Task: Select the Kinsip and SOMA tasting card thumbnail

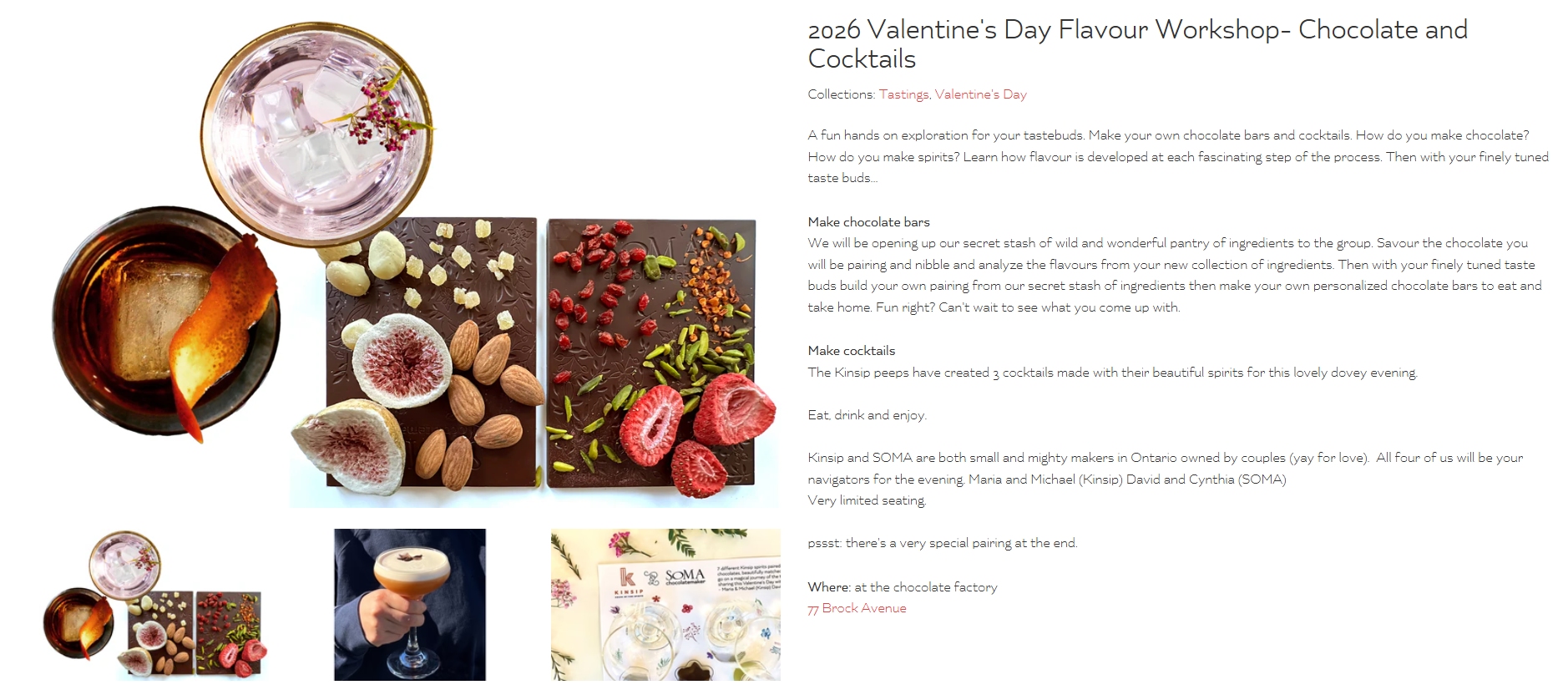Action: (x=665, y=604)
